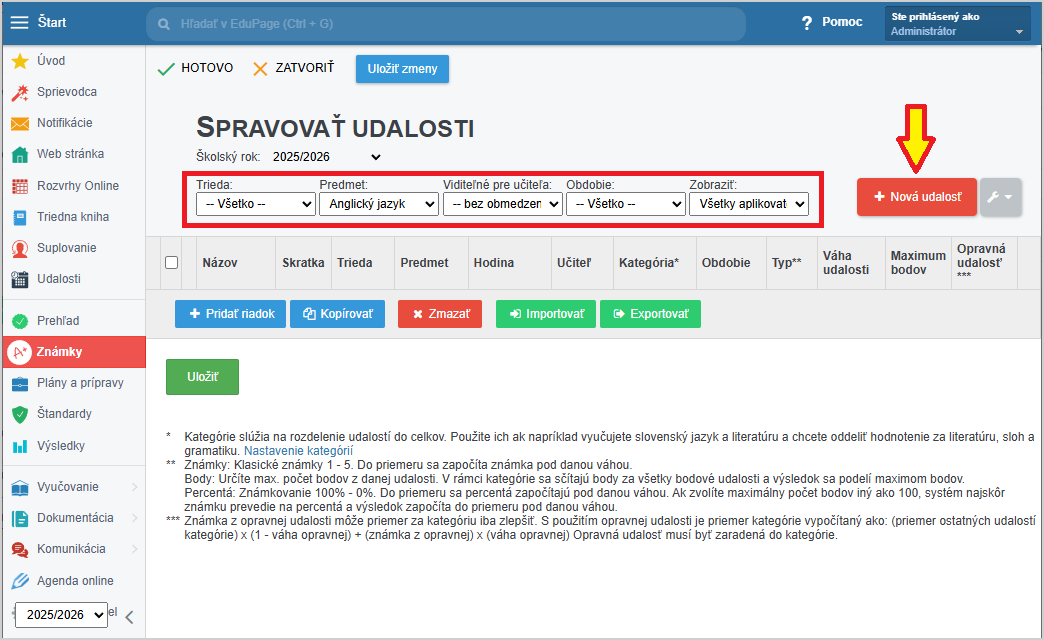1044x640 pixels.
Task: Open the wrench settings dropdown button
Action: (x=1000, y=198)
